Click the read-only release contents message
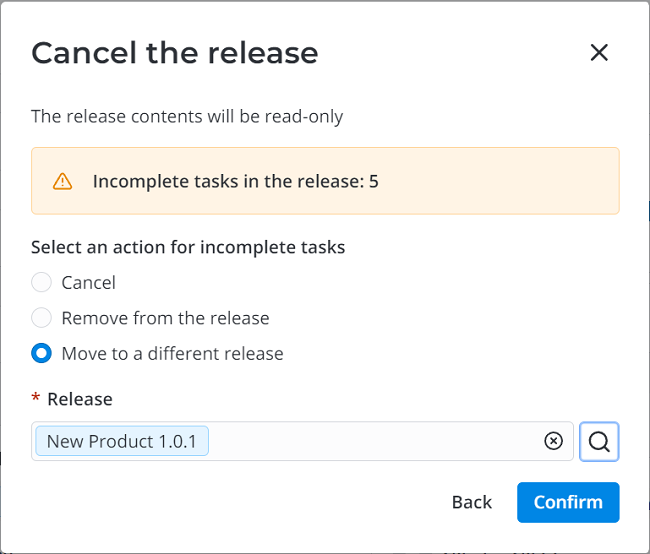The height and width of the screenshot is (554, 650). pyautogui.click(x=187, y=116)
